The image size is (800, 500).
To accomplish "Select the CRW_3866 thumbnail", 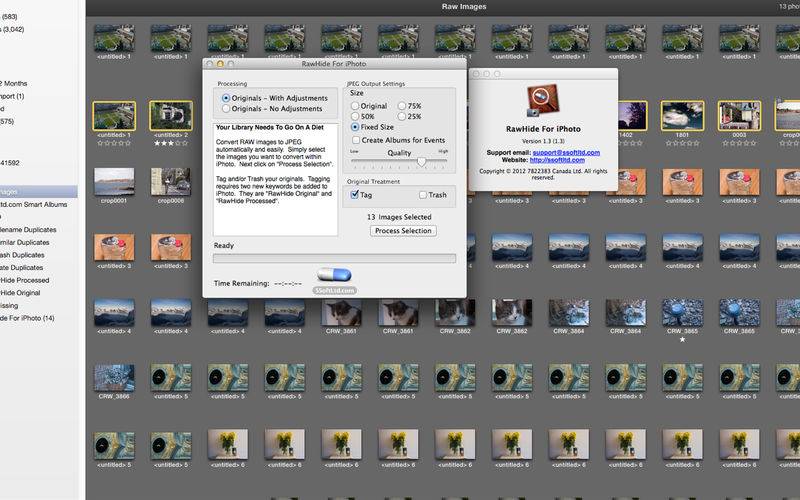I will click(114, 378).
